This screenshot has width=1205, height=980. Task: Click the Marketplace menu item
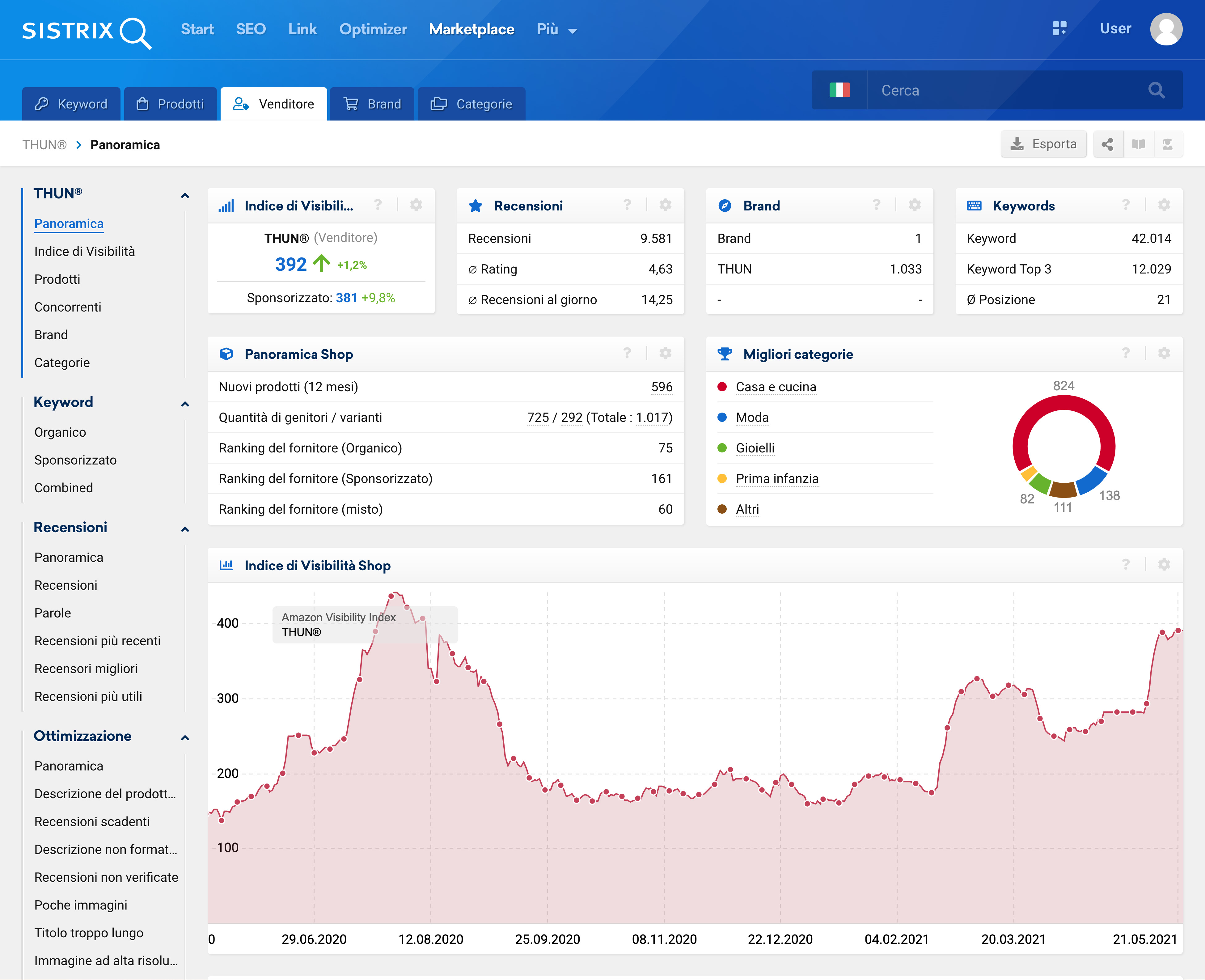[x=471, y=29]
